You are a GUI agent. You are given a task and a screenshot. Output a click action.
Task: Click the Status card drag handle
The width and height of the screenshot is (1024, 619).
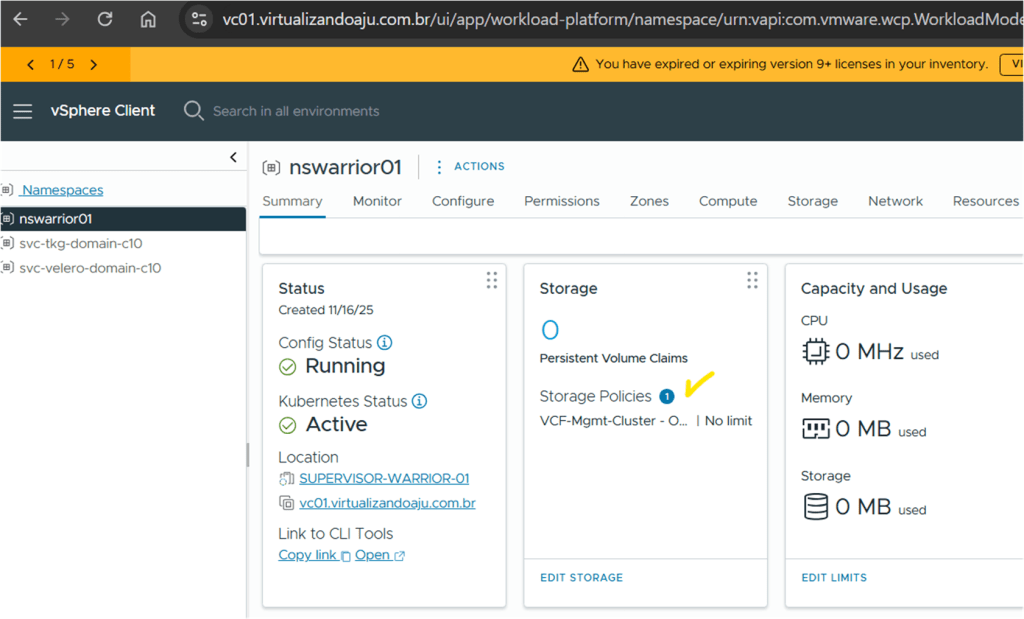[x=491, y=281]
